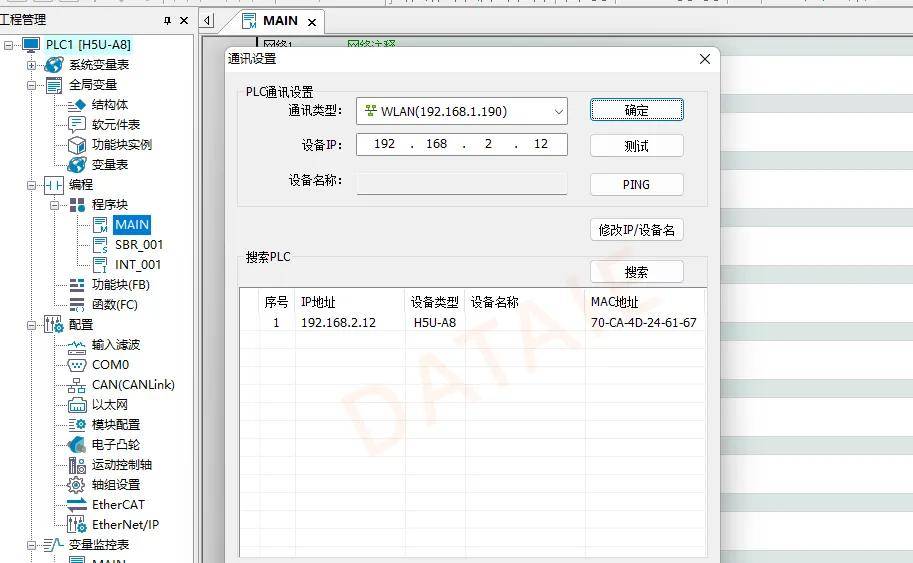Pin the 工程管理 panel

point(167,20)
